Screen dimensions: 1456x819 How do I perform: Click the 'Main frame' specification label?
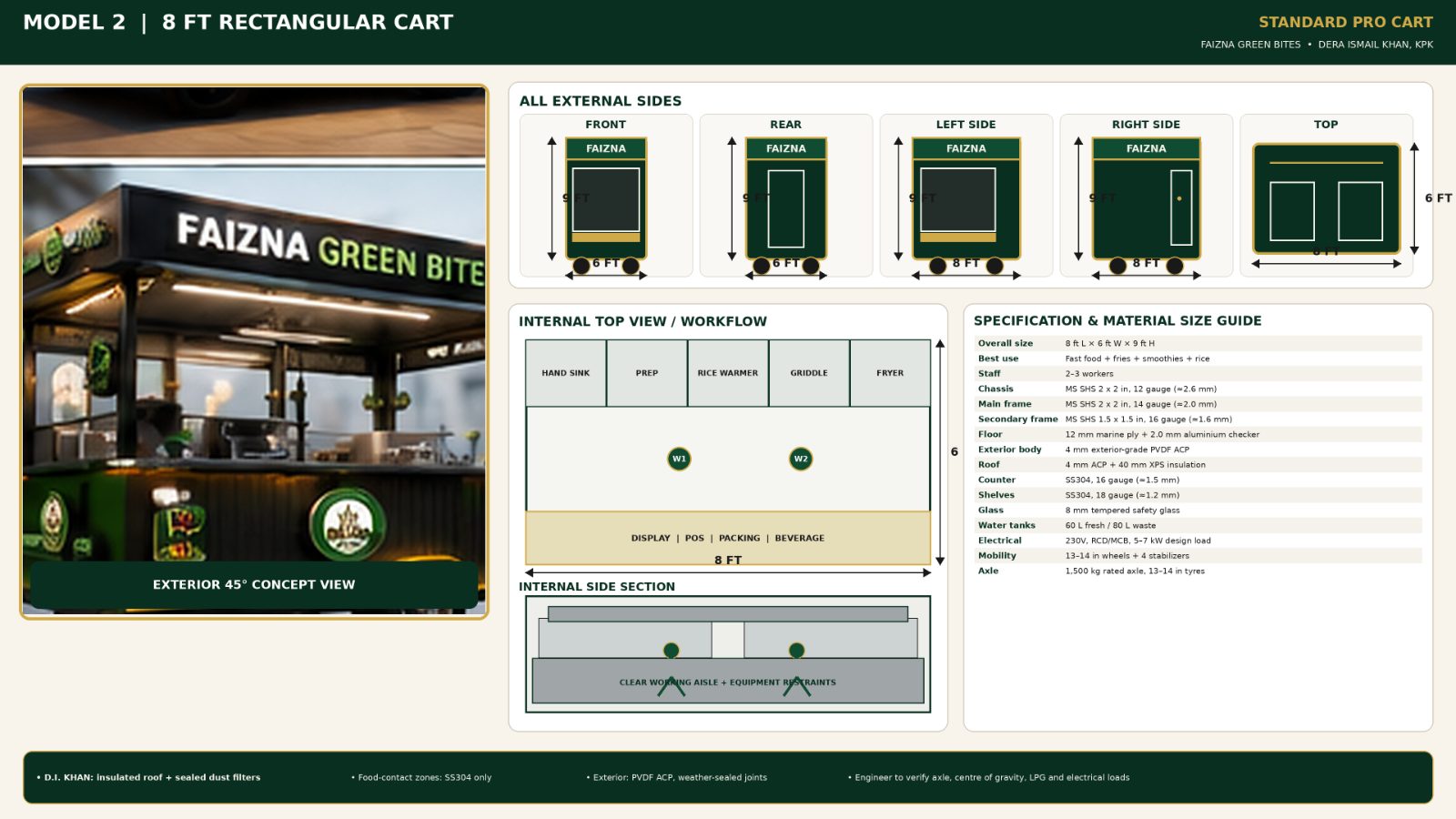pos(1005,404)
